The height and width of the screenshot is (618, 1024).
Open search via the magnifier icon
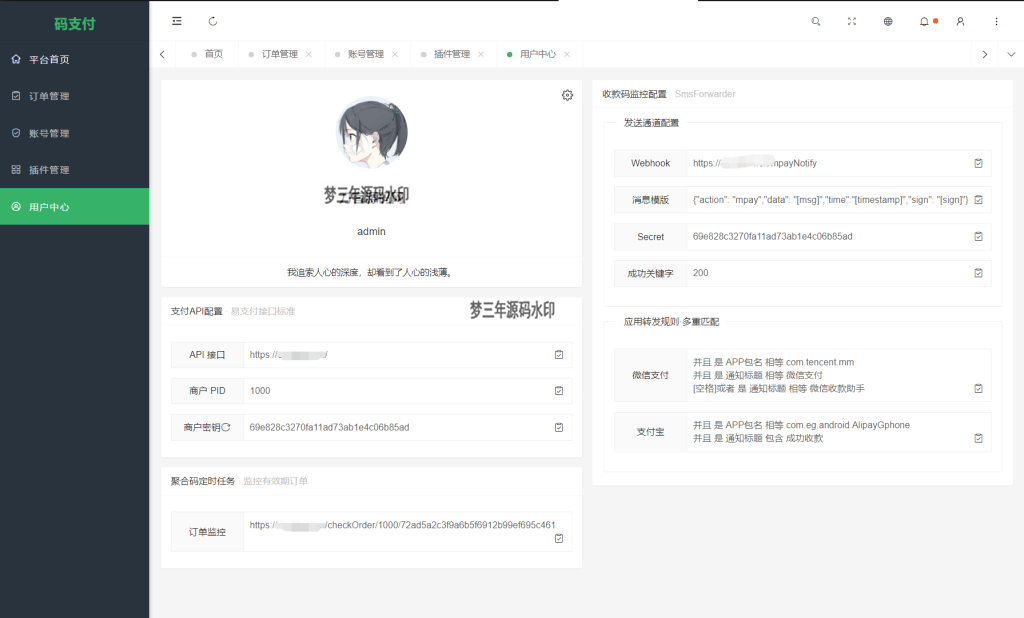tap(816, 21)
